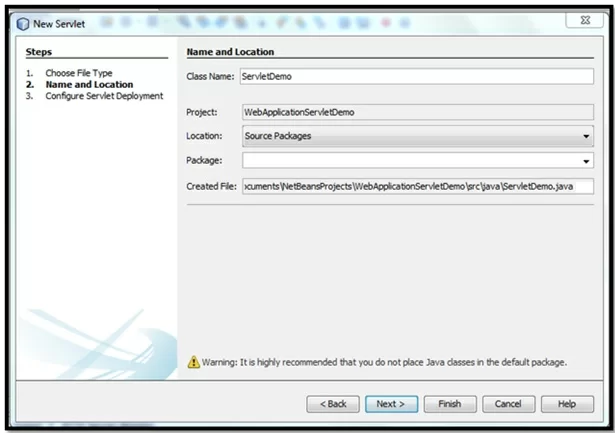The height and width of the screenshot is (433, 615).
Task: Expand the Package combo box arrow
Action: tap(586, 161)
